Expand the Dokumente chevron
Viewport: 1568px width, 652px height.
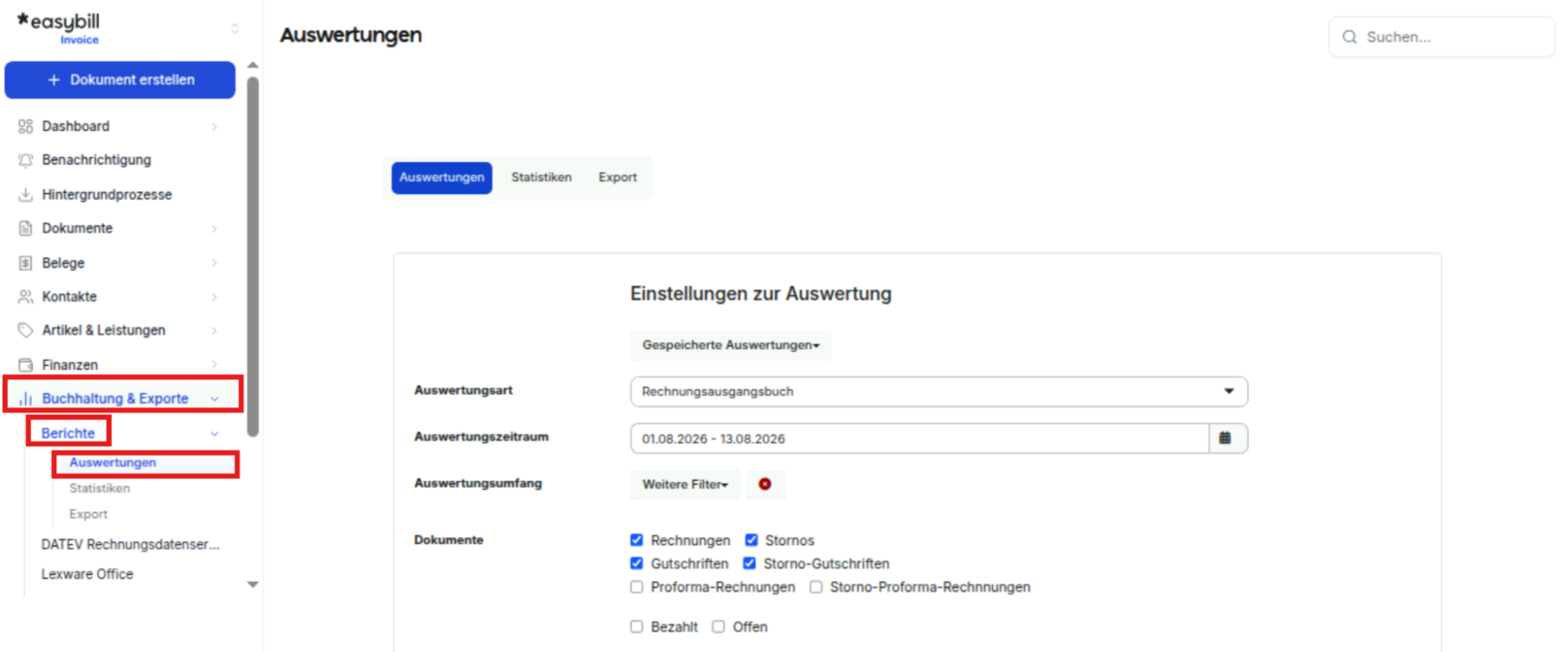point(214,228)
